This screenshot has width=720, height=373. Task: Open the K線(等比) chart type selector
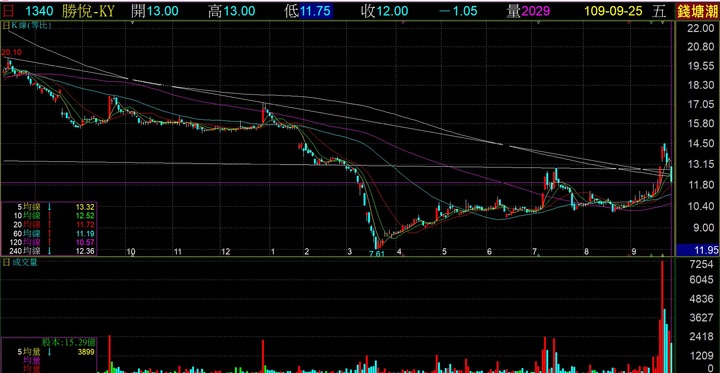(25, 26)
